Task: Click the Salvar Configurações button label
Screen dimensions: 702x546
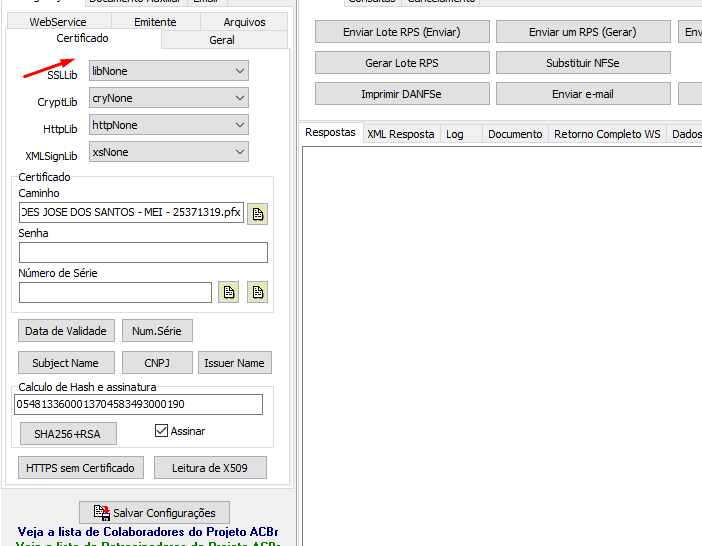Action: (x=164, y=513)
